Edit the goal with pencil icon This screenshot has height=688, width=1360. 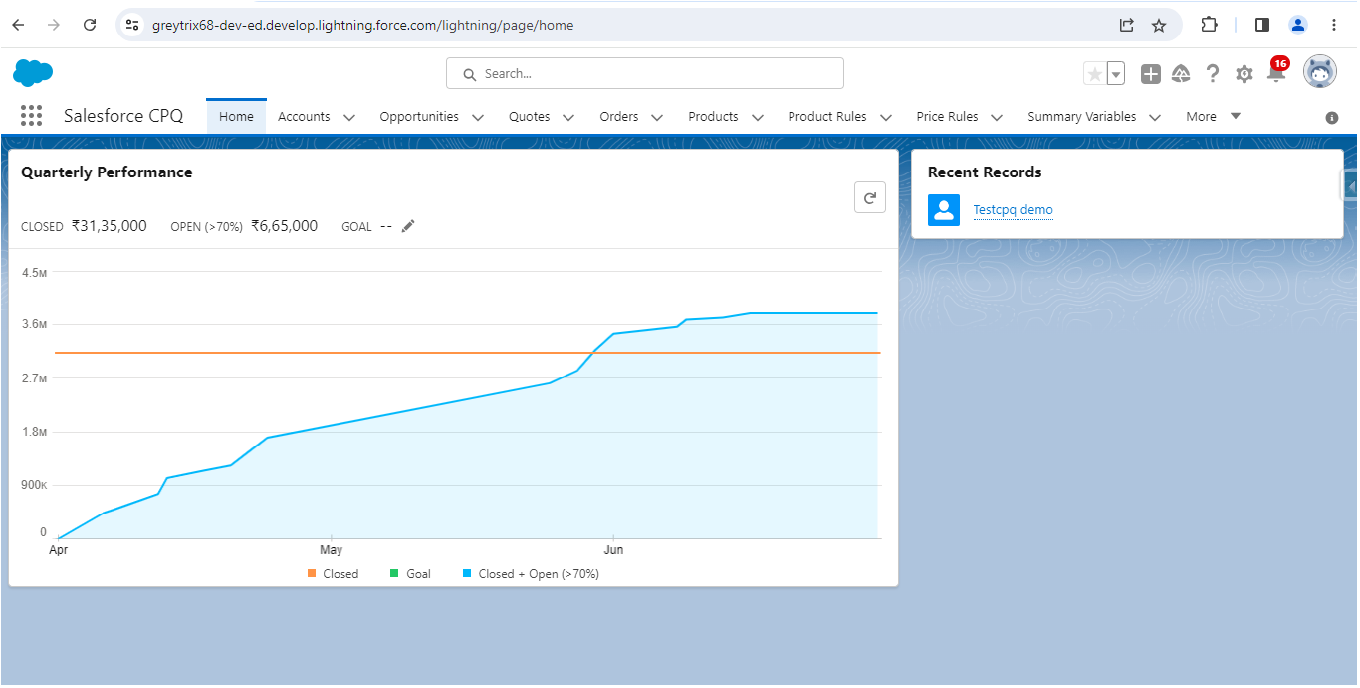pyautogui.click(x=407, y=226)
